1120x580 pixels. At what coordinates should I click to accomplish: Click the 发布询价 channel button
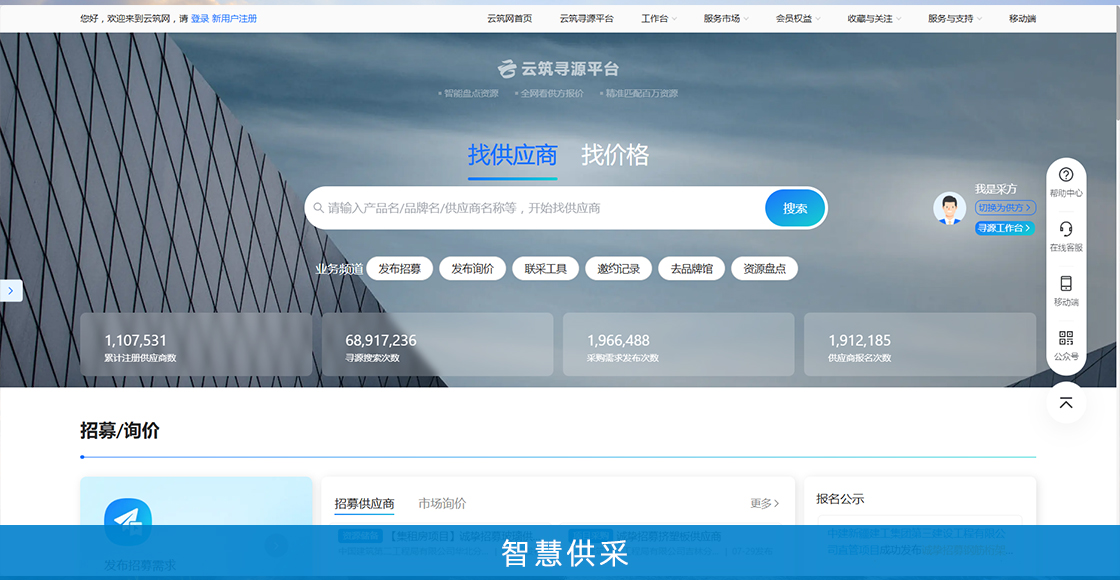pyautogui.click(x=472, y=269)
